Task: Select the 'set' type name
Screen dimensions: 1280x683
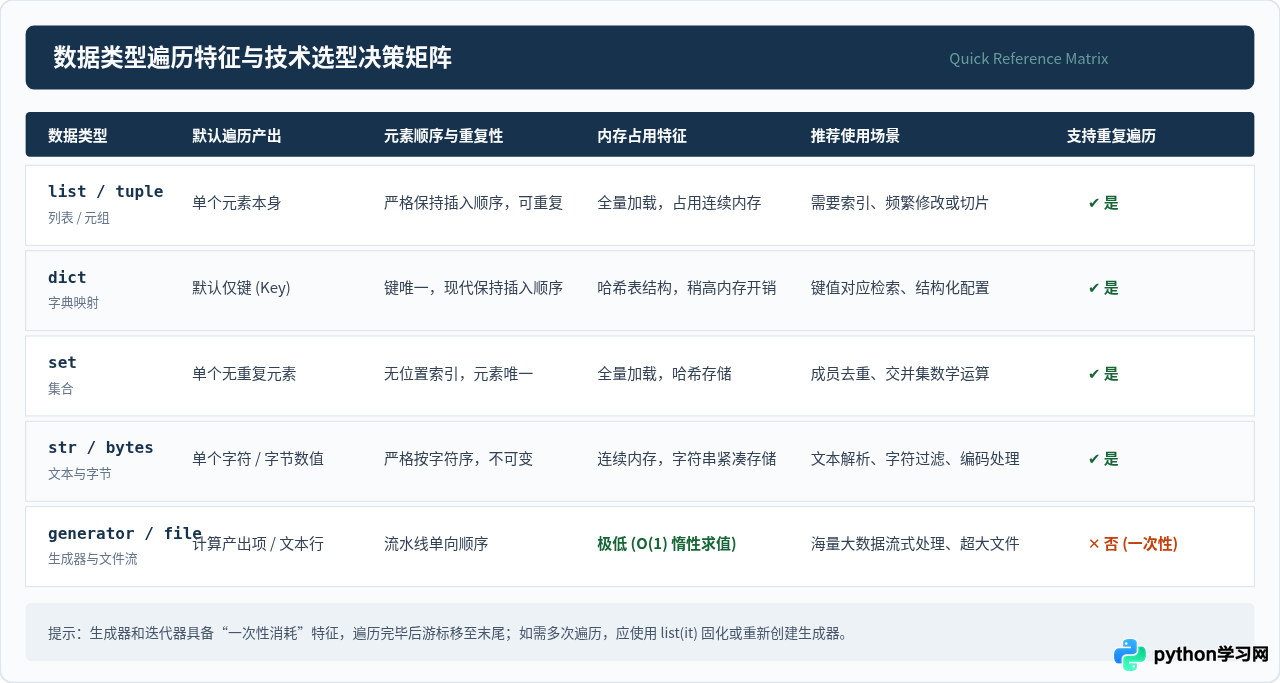Action: [x=62, y=363]
